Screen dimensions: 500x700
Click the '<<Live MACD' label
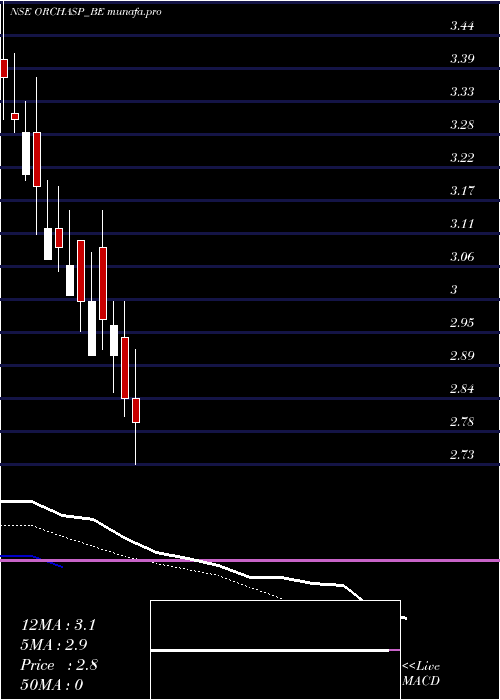point(421,674)
